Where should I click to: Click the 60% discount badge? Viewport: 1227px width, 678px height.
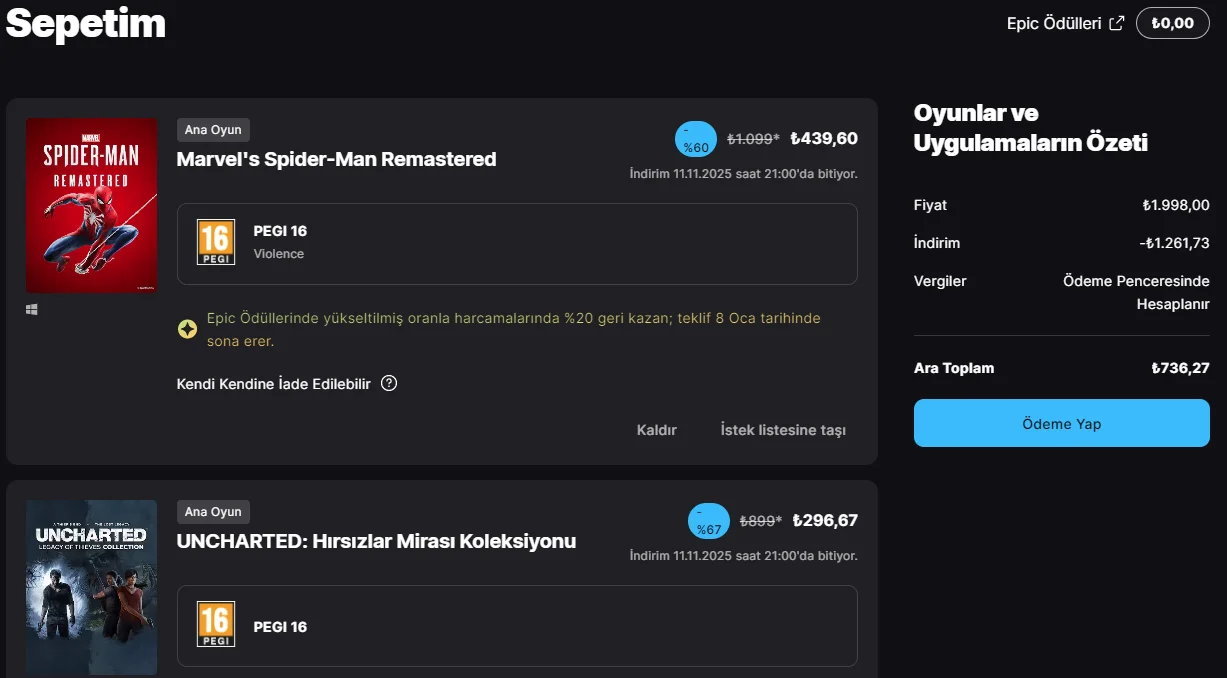(x=696, y=139)
